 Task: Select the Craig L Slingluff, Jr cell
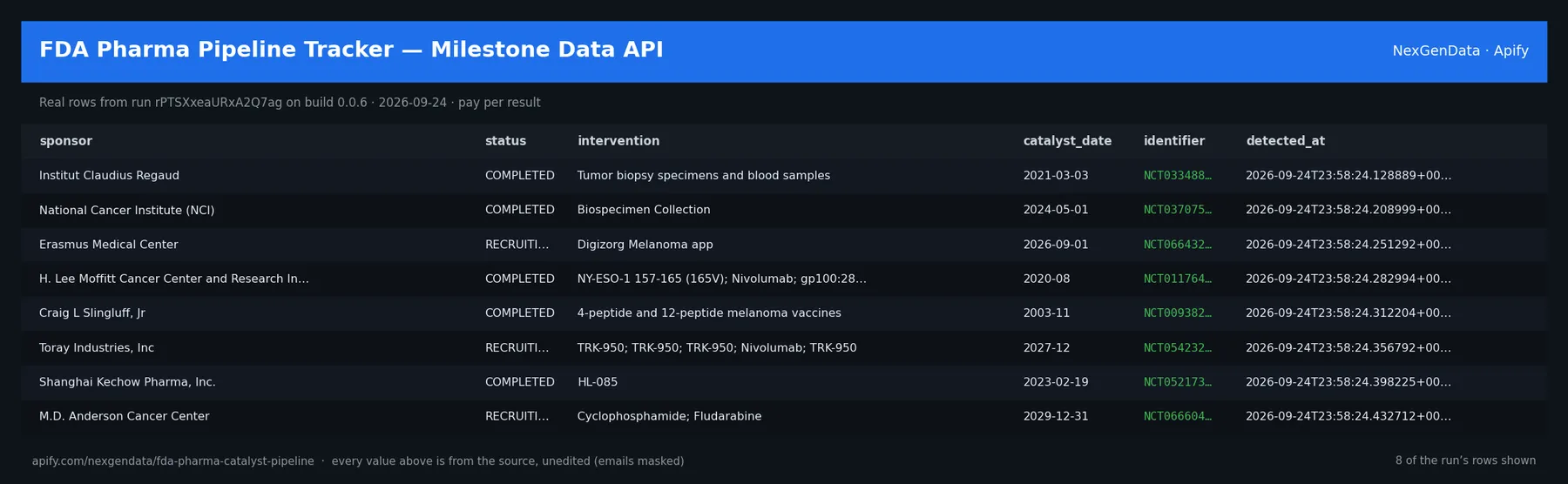[92, 313]
